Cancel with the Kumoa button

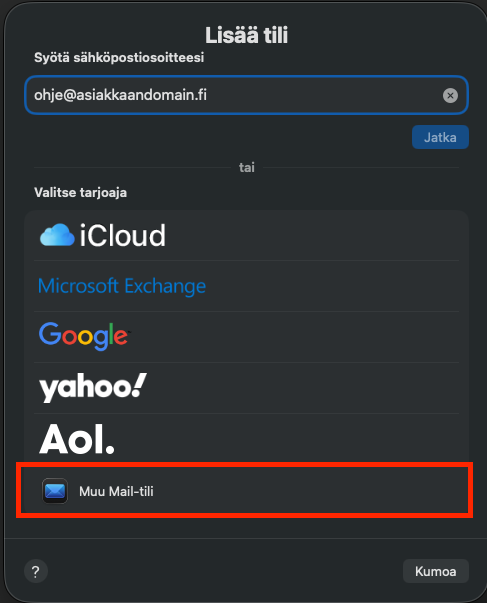click(435, 571)
